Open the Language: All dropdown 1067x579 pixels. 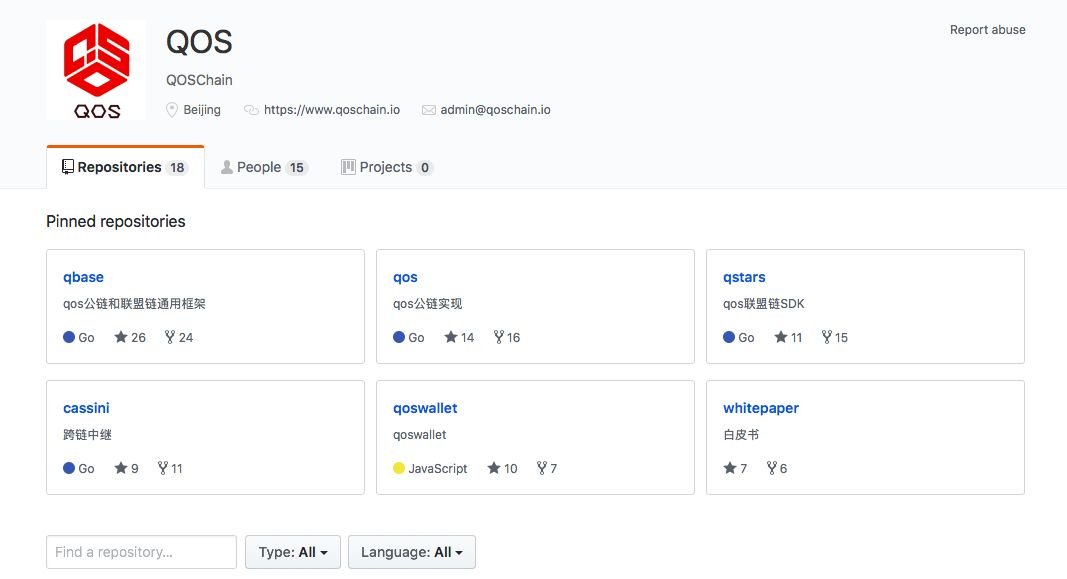tap(412, 552)
